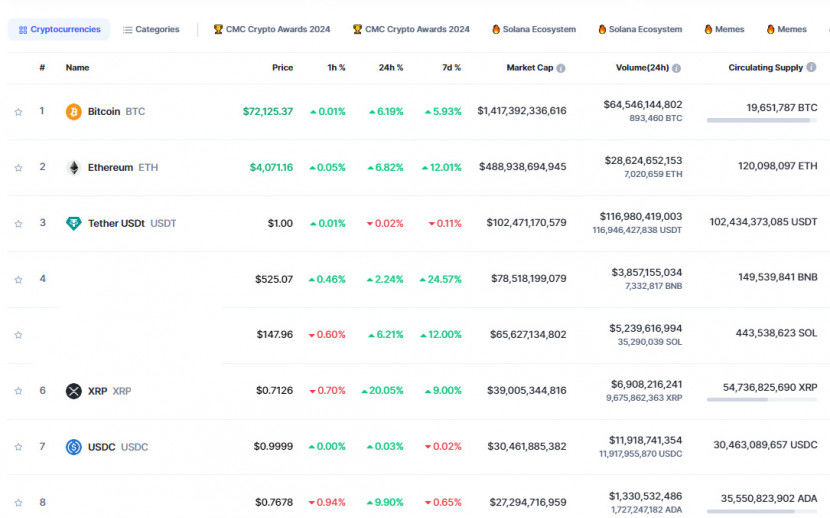Click Bitcoin price $72,125.37
Image resolution: width=830 pixels, height=518 pixels.
(x=268, y=112)
